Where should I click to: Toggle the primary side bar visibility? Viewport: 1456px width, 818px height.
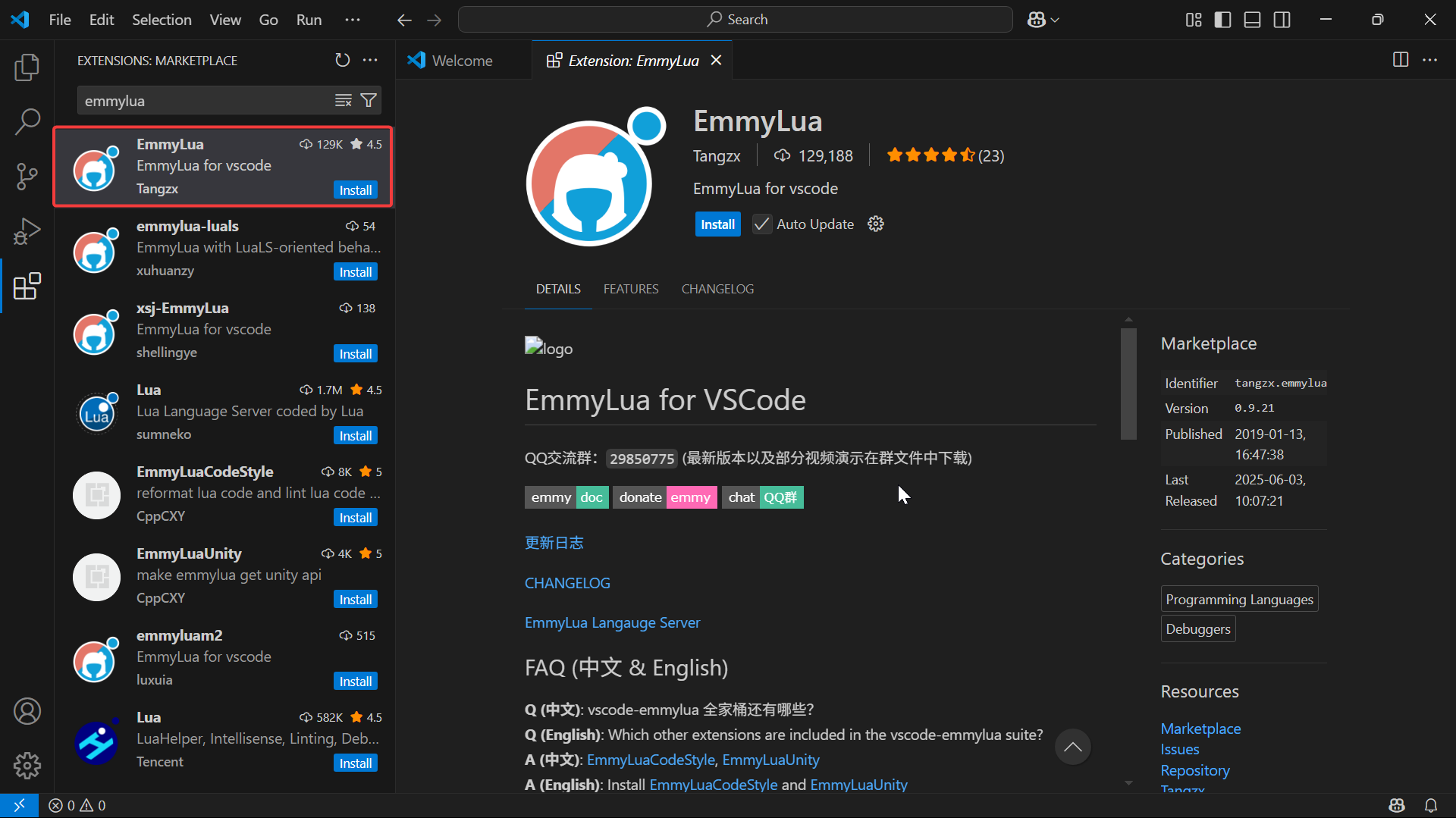1222,20
